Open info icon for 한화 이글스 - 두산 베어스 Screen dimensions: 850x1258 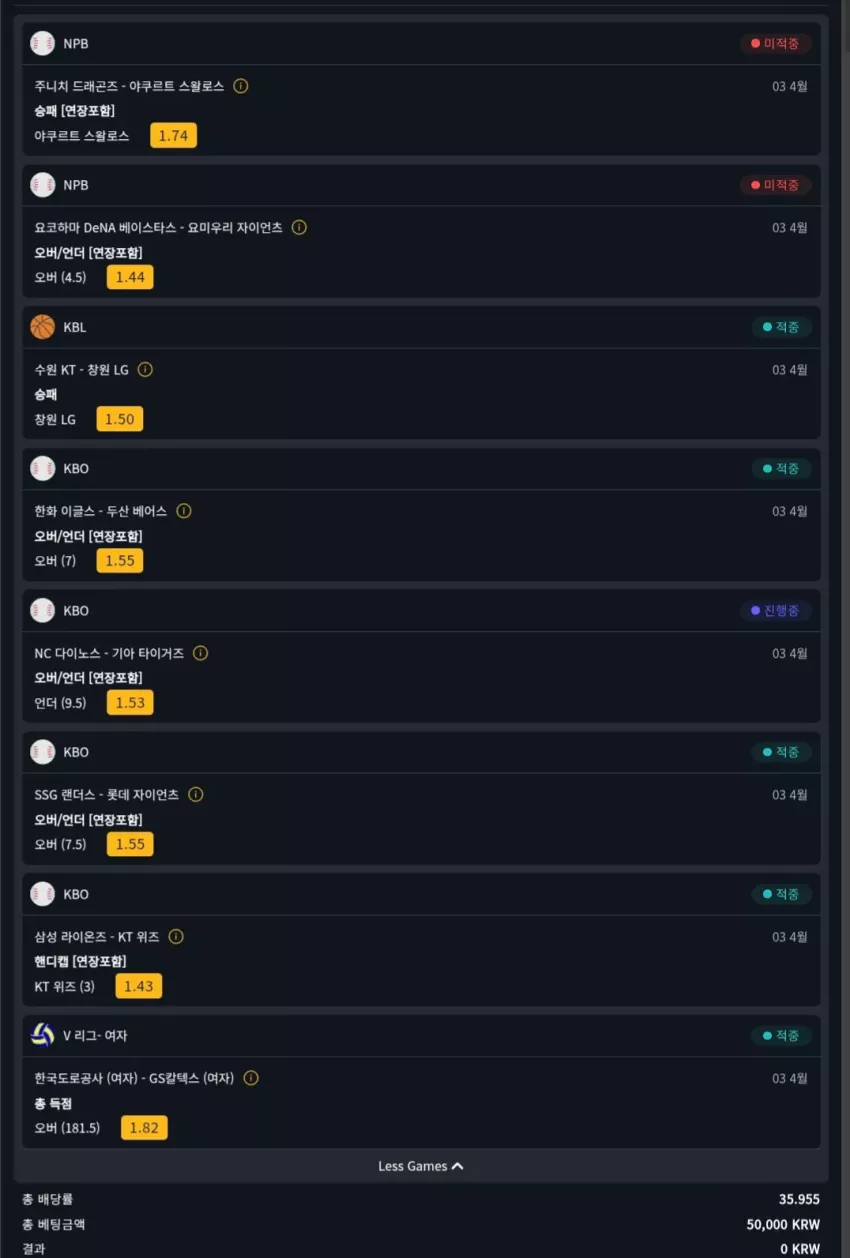[184, 511]
